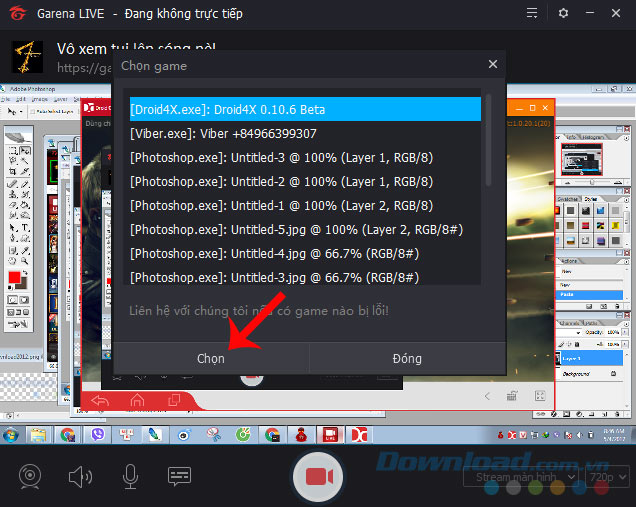The image size is (636, 507).
Task: Select Photoshop Eyedropper tool
Action: click(25, 251)
